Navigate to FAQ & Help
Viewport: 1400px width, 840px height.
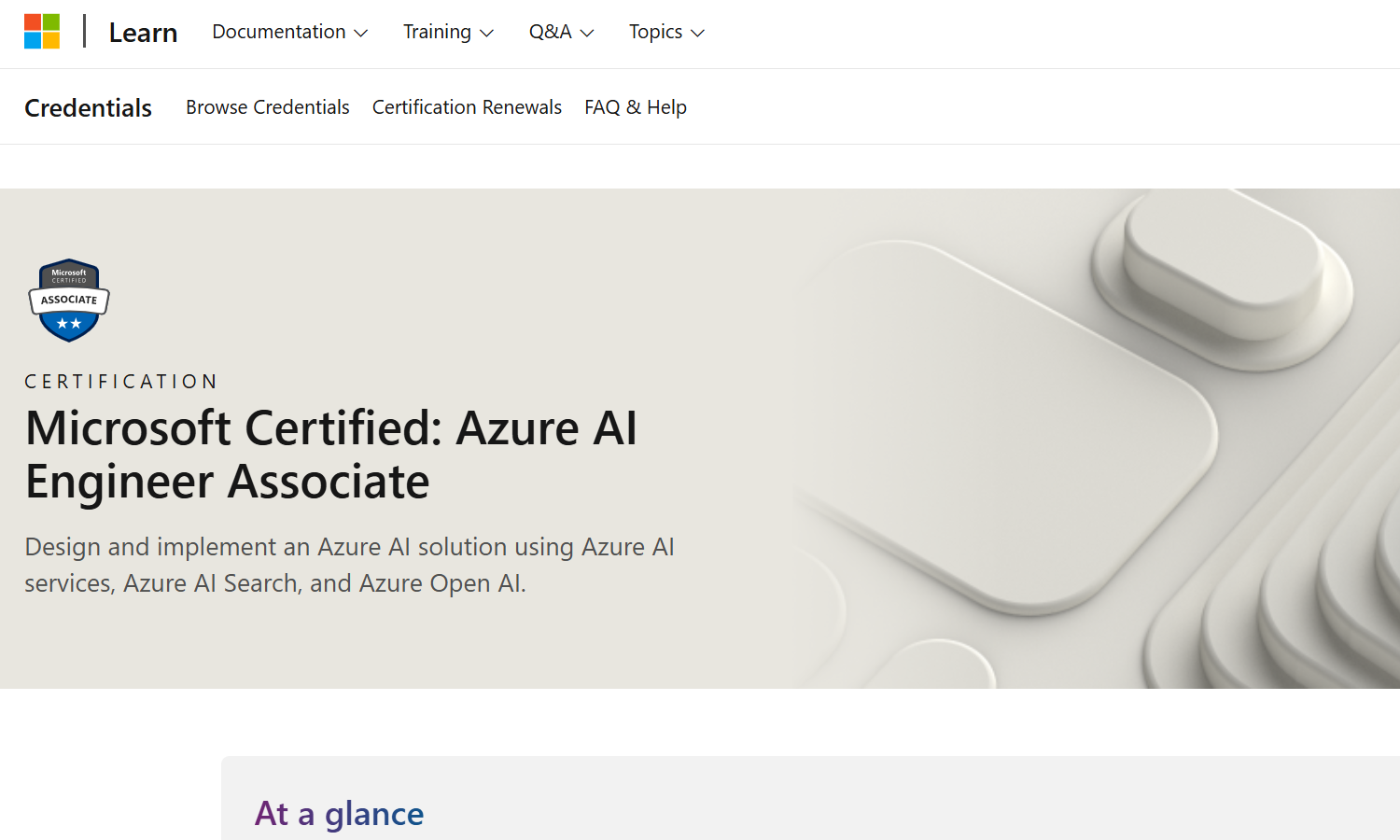[635, 107]
